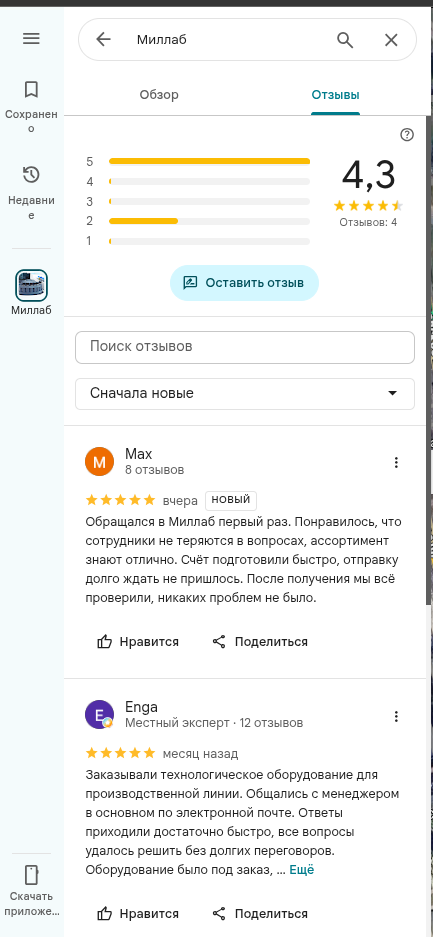This screenshot has width=433, height=937.
Task: Click the 4,3 overall rating number
Action: (x=368, y=175)
